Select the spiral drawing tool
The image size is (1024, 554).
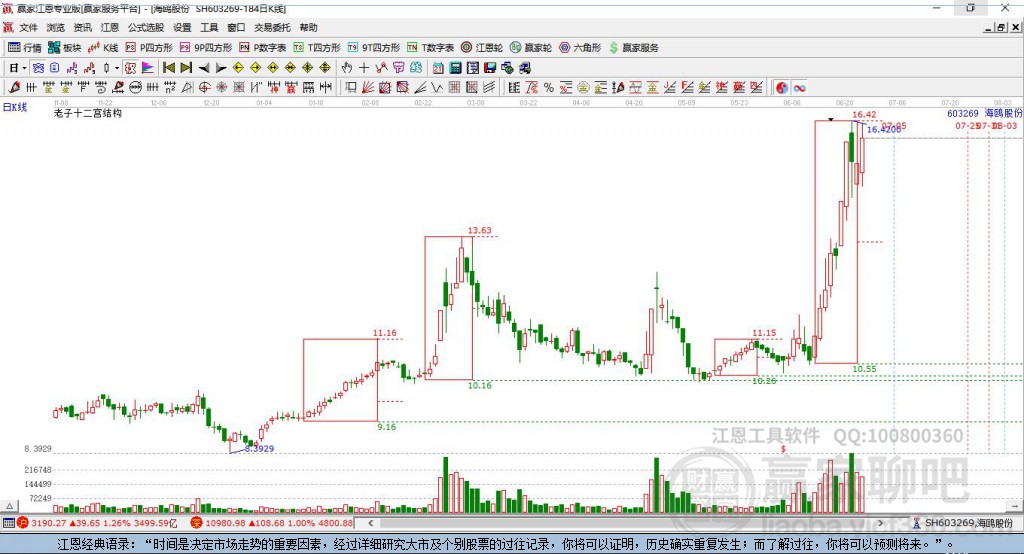[101, 88]
